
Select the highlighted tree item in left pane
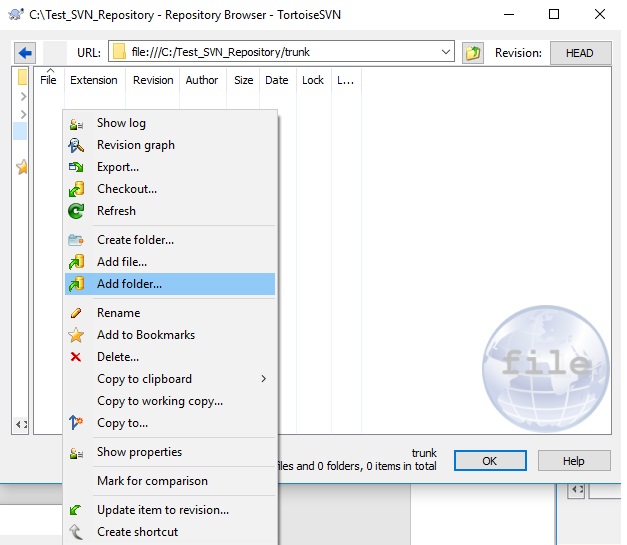point(20,131)
